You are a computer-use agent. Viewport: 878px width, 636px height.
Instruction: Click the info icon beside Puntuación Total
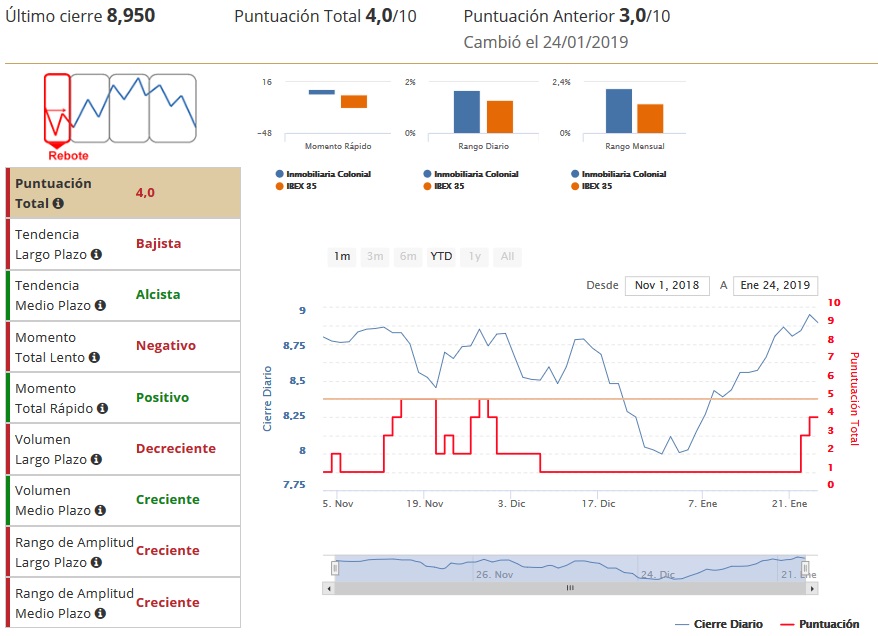click(x=58, y=204)
